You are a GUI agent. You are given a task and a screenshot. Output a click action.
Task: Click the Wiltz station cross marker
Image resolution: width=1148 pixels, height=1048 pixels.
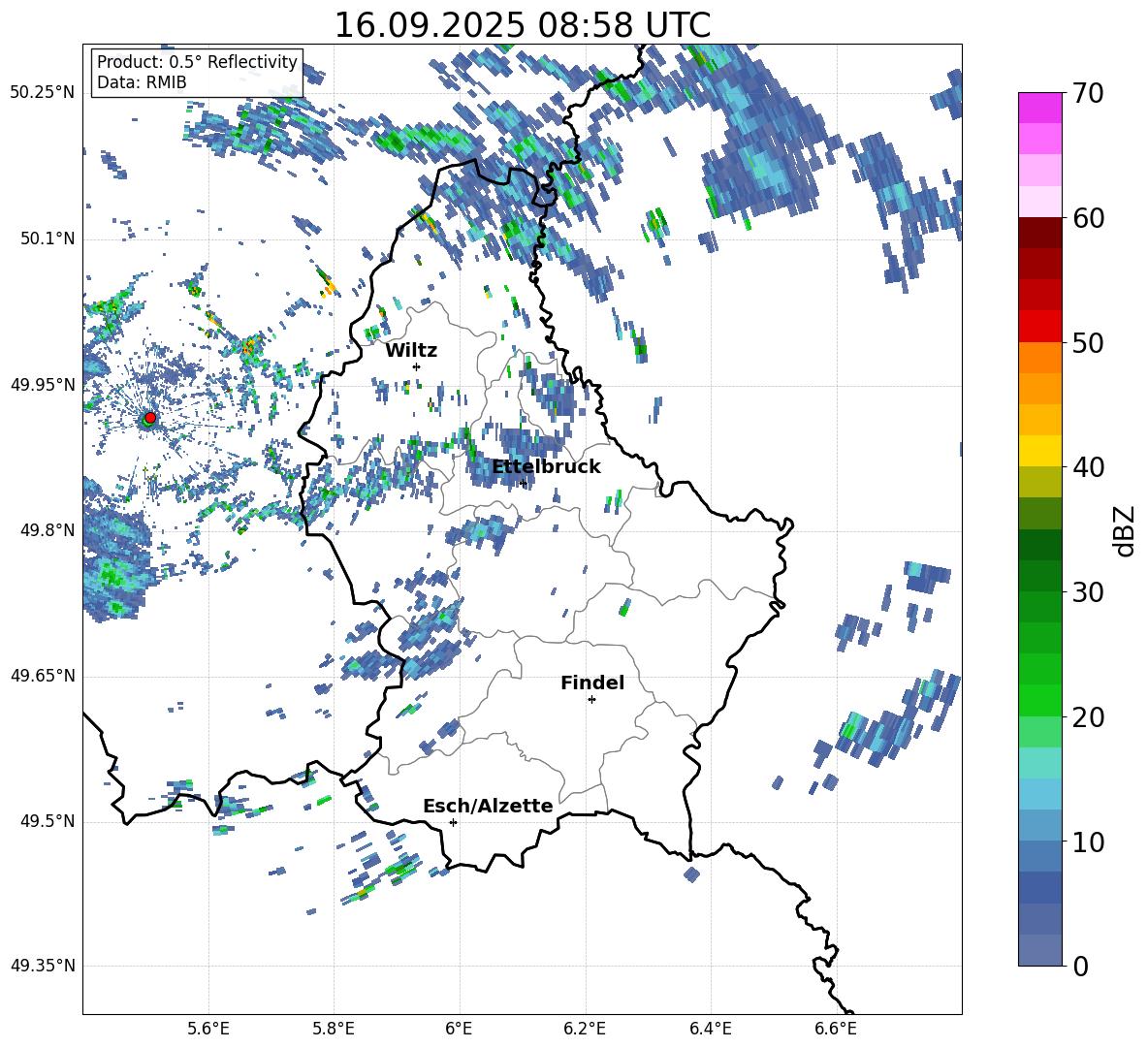[x=417, y=366]
